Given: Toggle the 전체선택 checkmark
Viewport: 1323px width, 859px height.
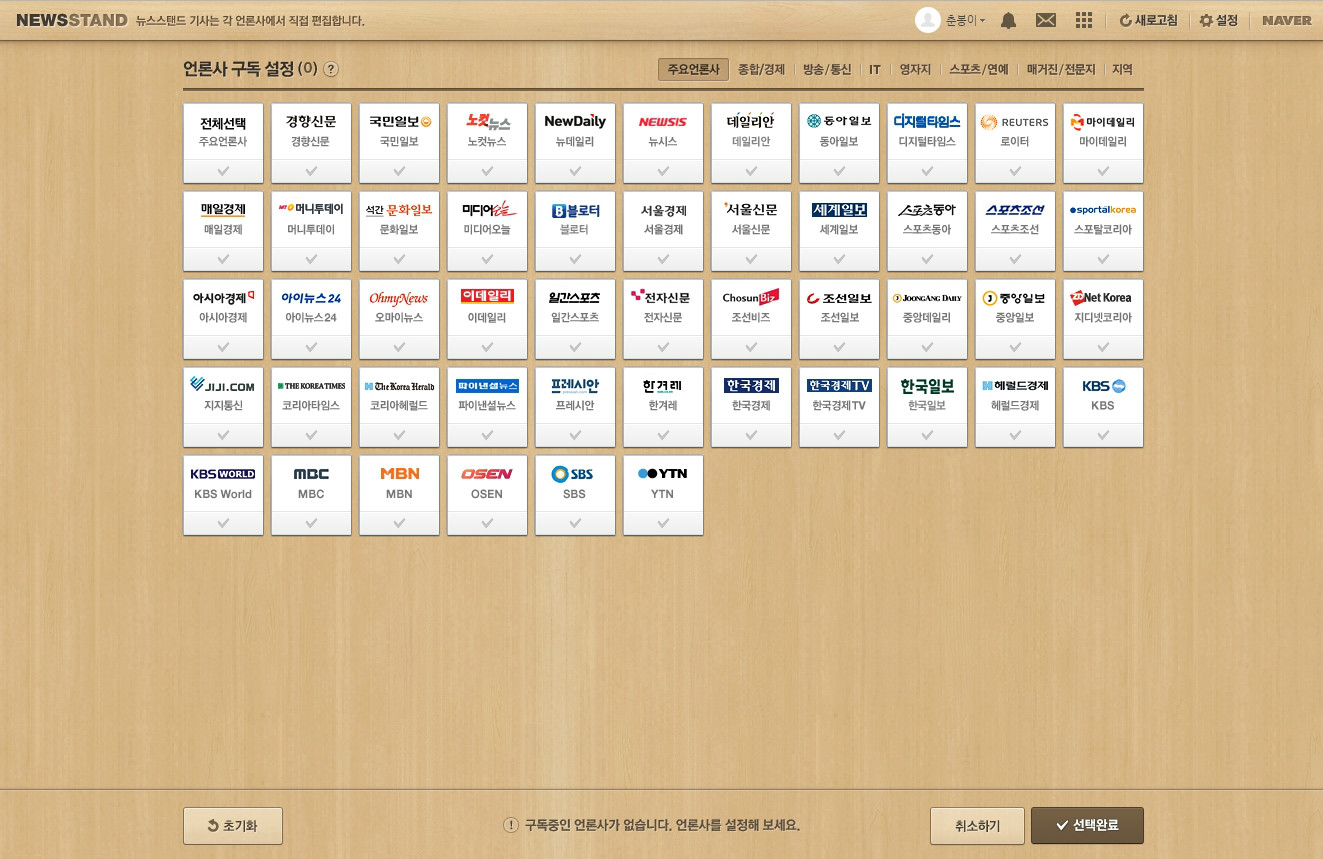Looking at the screenshot, I should pyautogui.click(x=223, y=171).
